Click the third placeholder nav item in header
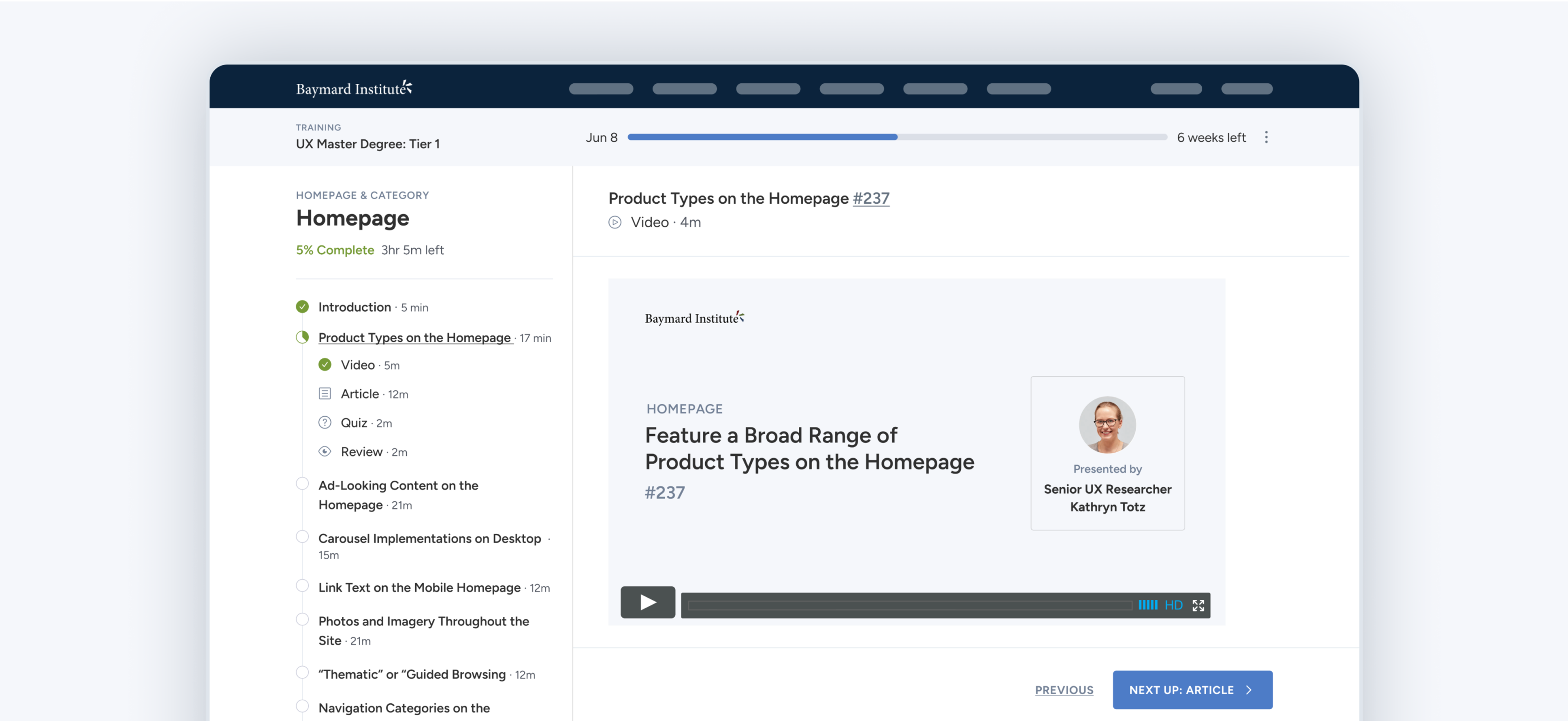The height and width of the screenshot is (721, 1568). click(768, 89)
